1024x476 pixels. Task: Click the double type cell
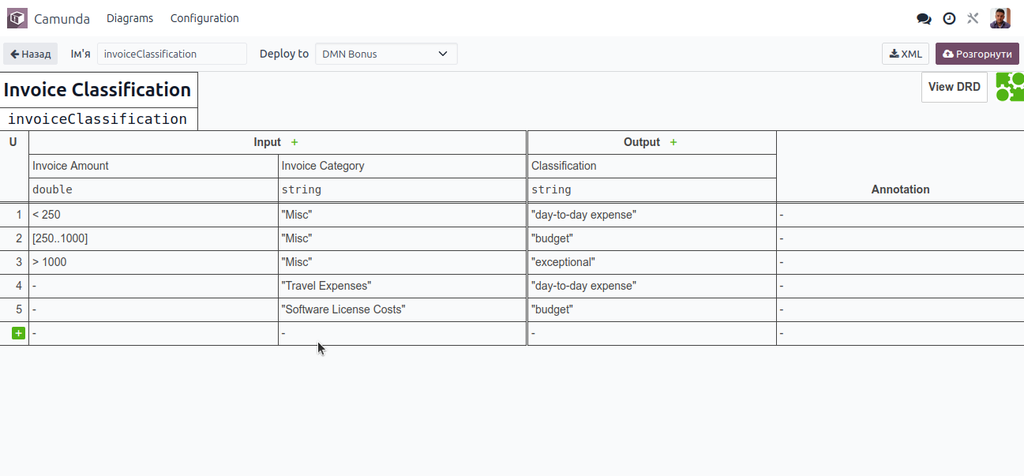tap(153, 189)
